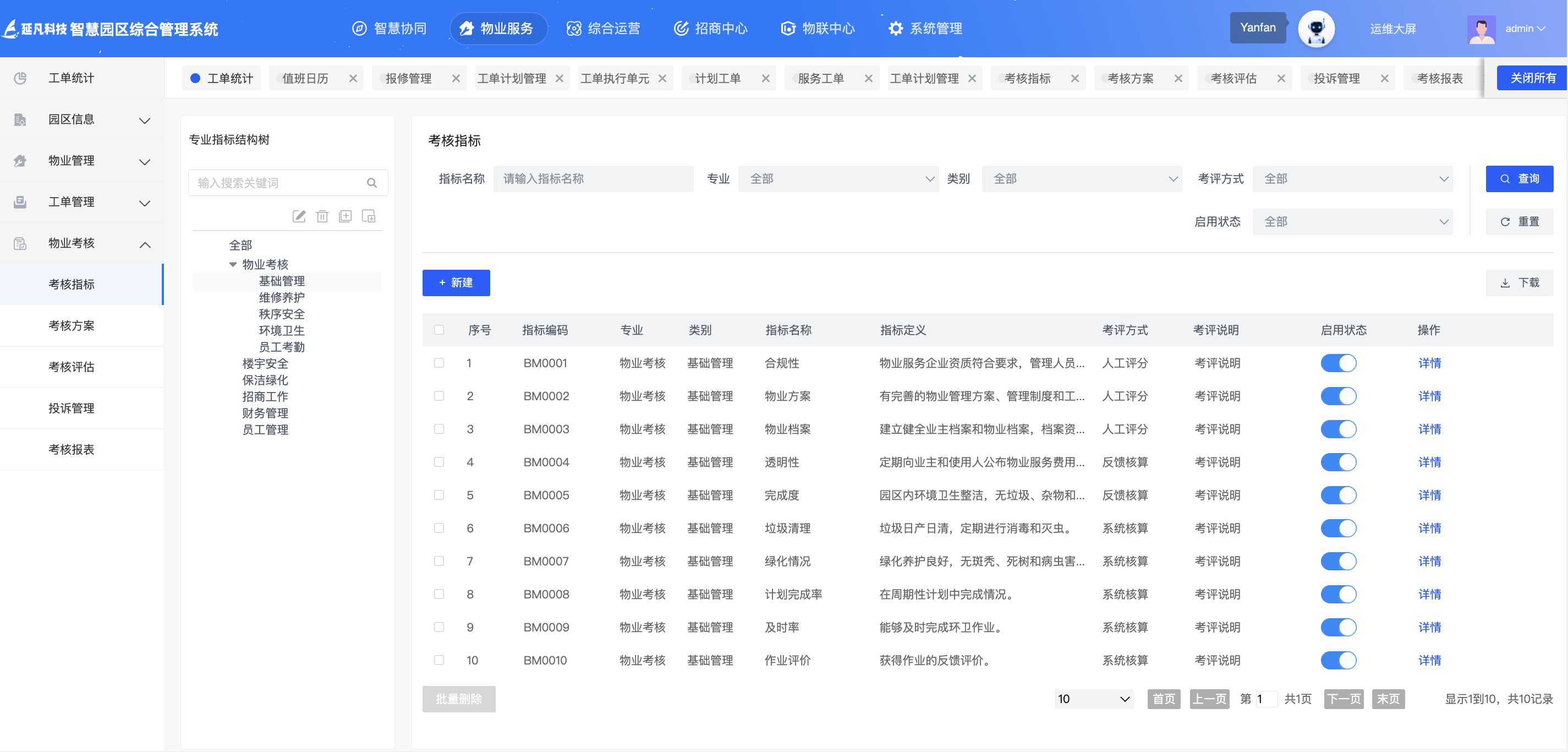Switch to the 考核方案 tab
Viewport: 1568px width, 752px height.
[x=1131, y=79]
